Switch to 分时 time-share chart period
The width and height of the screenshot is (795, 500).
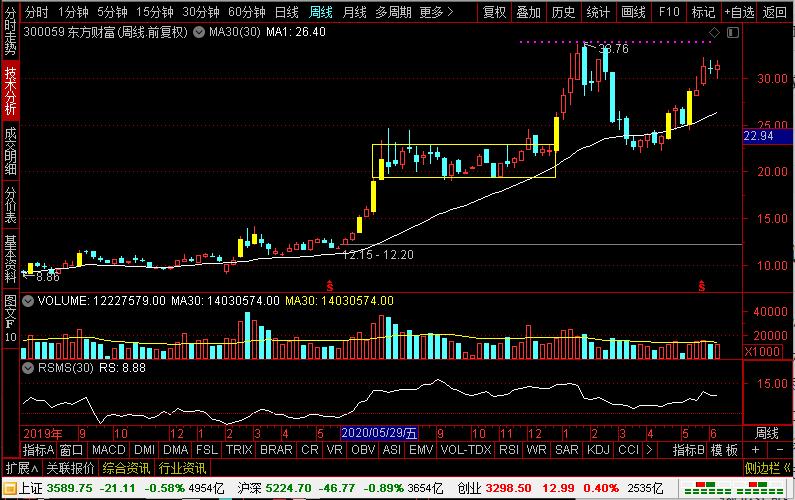[37, 12]
